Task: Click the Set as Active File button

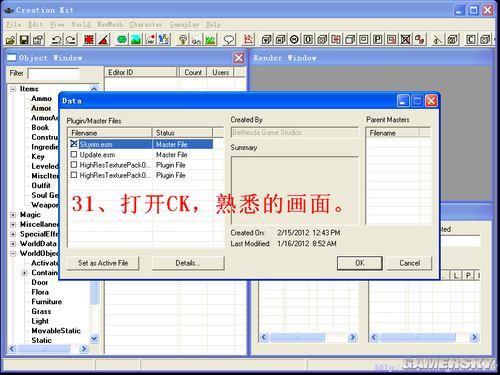Action: (103, 263)
